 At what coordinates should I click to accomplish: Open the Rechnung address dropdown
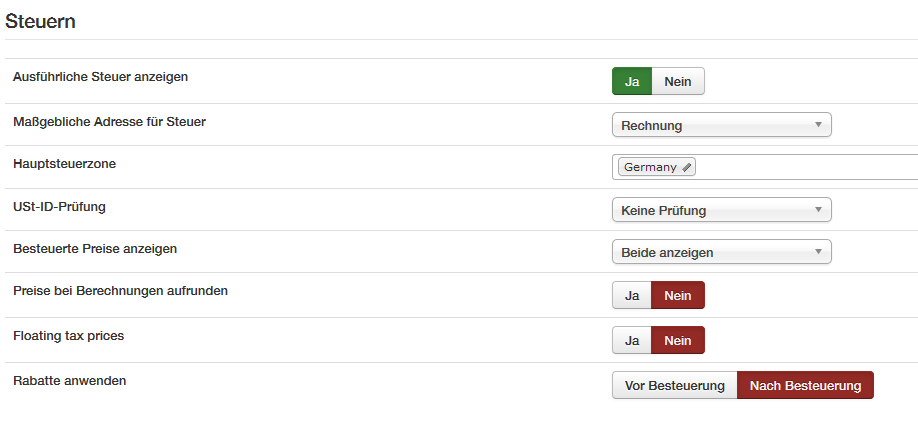tap(721, 125)
